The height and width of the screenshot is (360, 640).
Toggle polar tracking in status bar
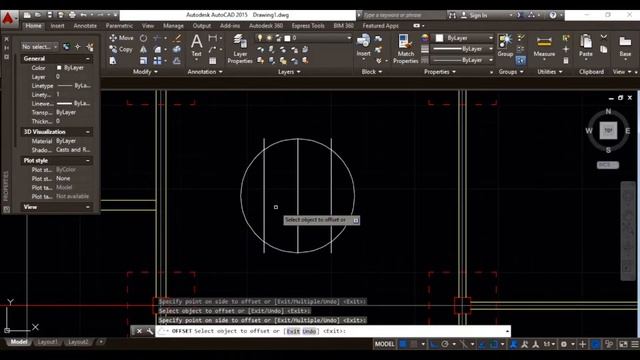click(444, 344)
